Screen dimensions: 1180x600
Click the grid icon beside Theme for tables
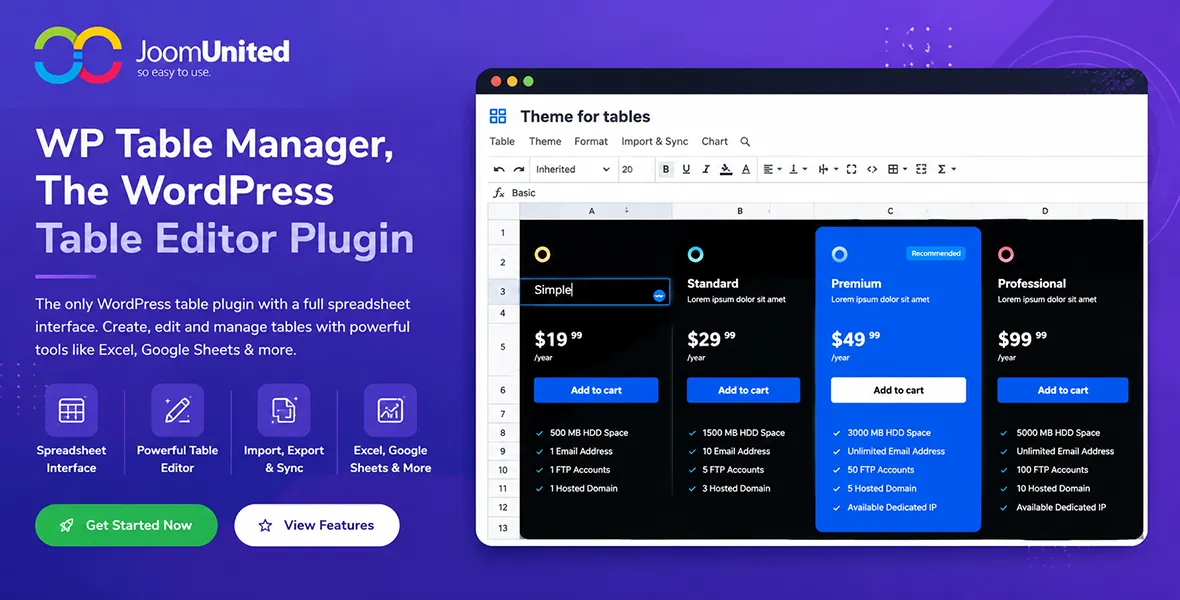[498, 116]
